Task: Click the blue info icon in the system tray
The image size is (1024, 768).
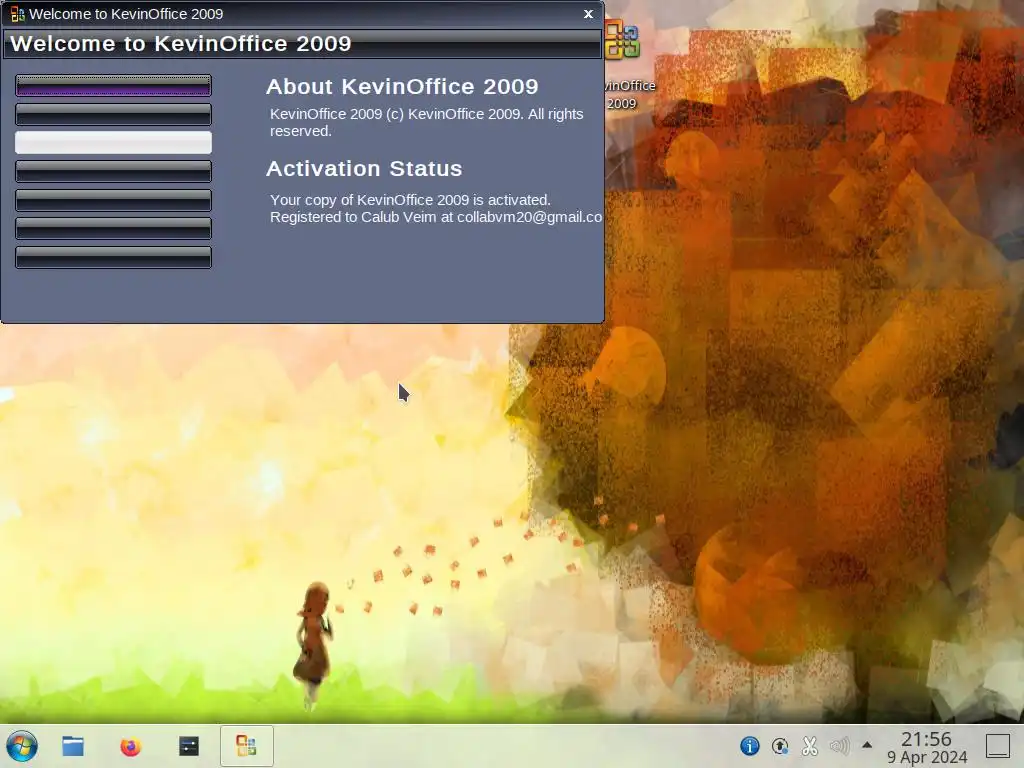Action: (750, 745)
